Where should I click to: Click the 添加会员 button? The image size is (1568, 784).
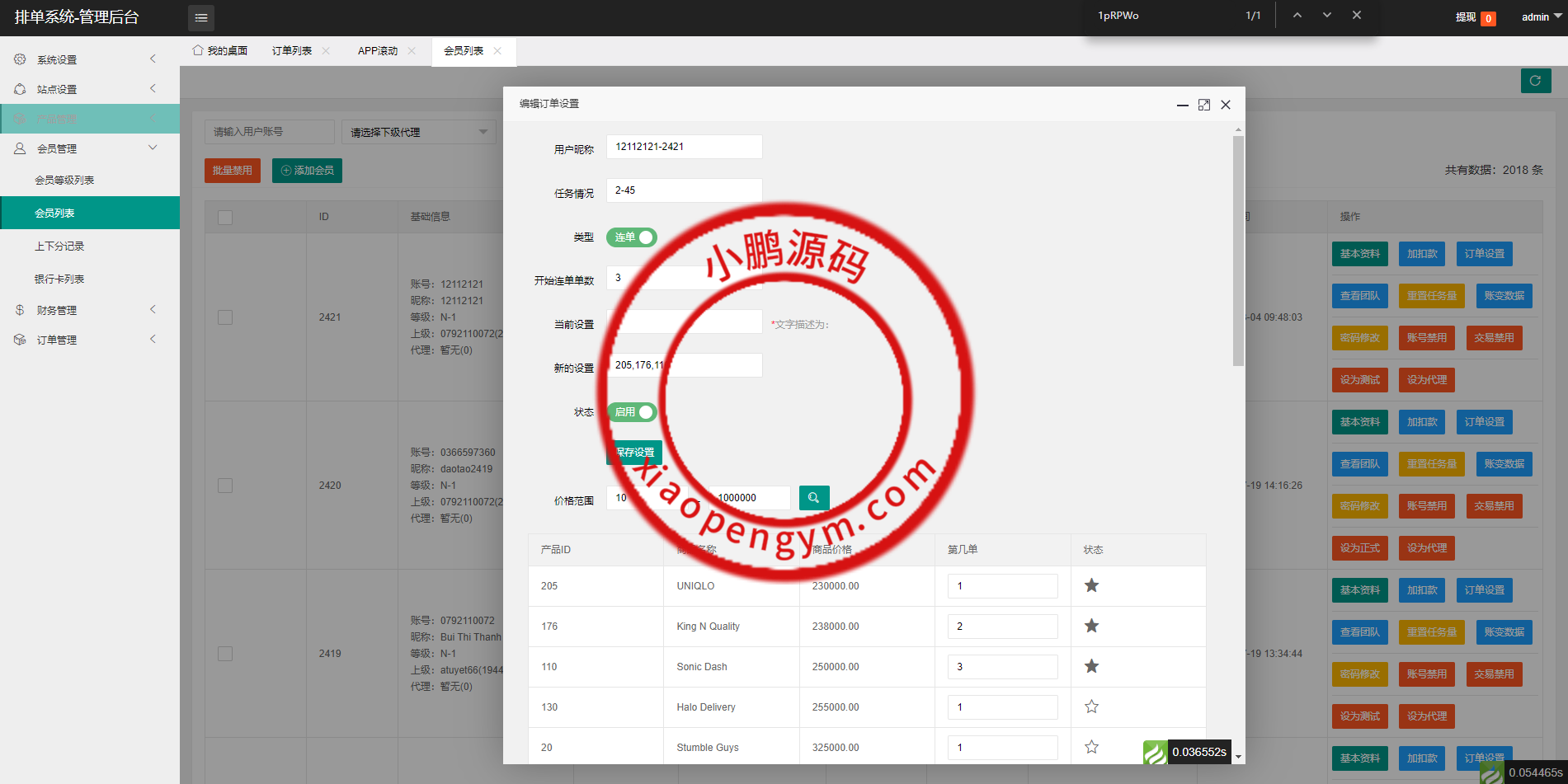(x=307, y=171)
